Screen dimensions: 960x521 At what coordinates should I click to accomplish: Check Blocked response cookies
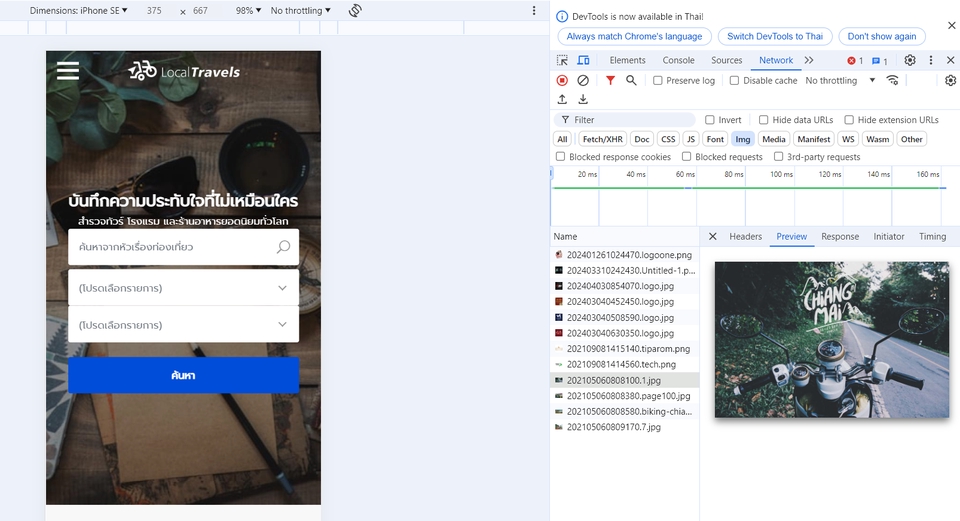click(560, 157)
